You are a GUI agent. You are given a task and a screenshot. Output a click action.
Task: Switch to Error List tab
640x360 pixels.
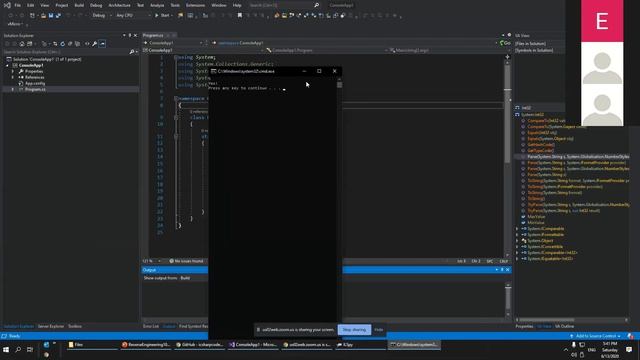(x=151, y=327)
